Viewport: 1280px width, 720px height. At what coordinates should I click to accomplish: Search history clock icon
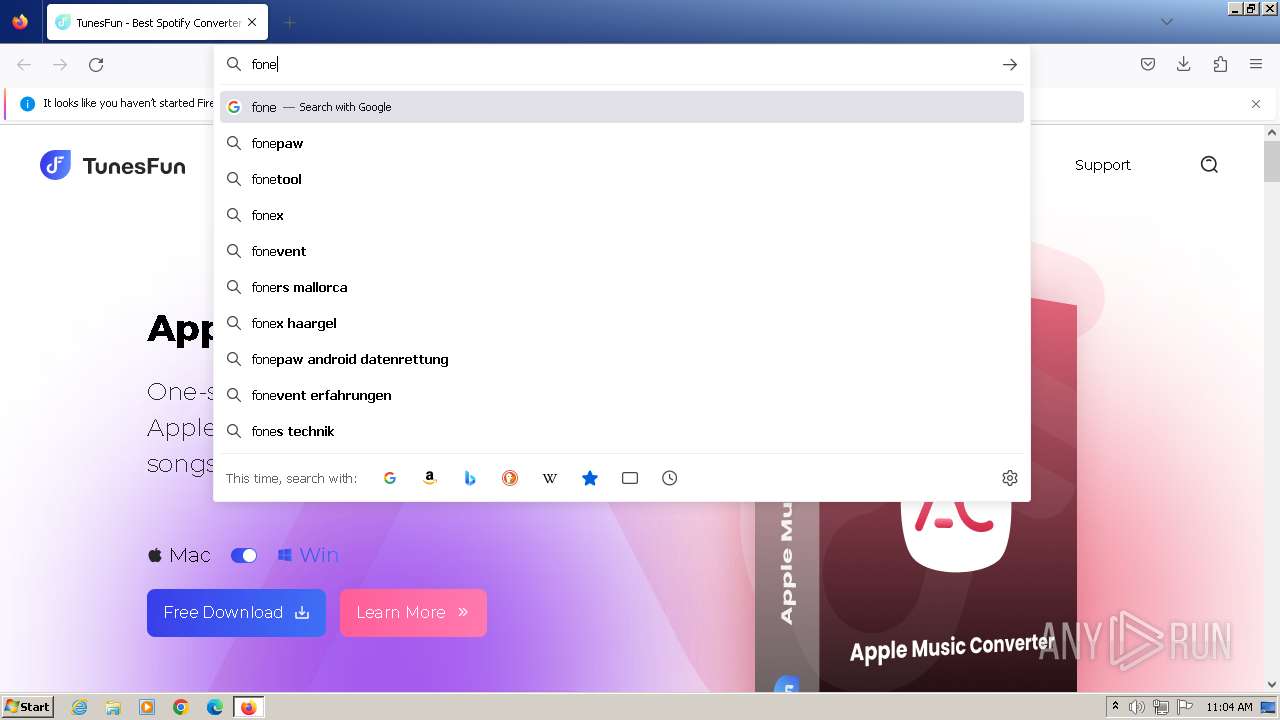(x=670, y=478)
